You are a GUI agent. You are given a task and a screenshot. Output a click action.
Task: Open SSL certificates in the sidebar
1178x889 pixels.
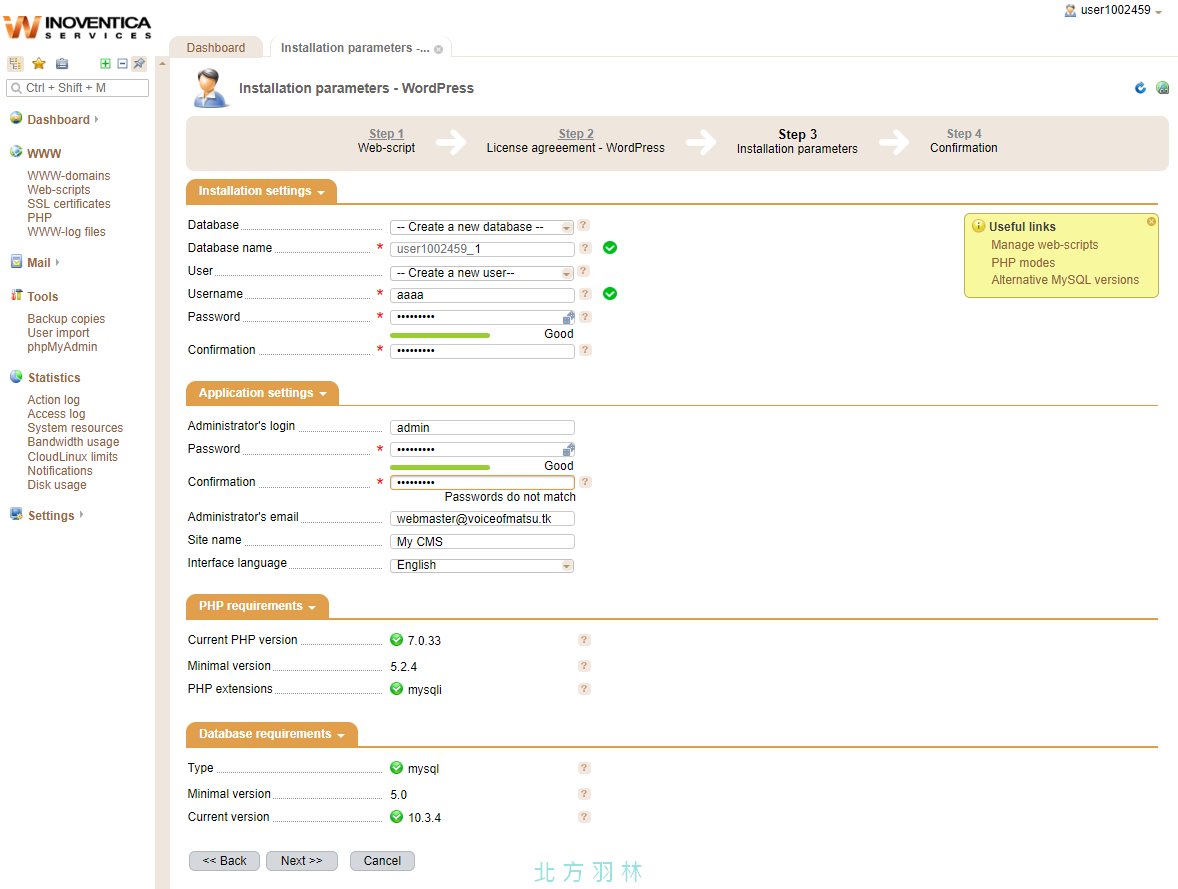pyautogui.click(x=68, y=204)
